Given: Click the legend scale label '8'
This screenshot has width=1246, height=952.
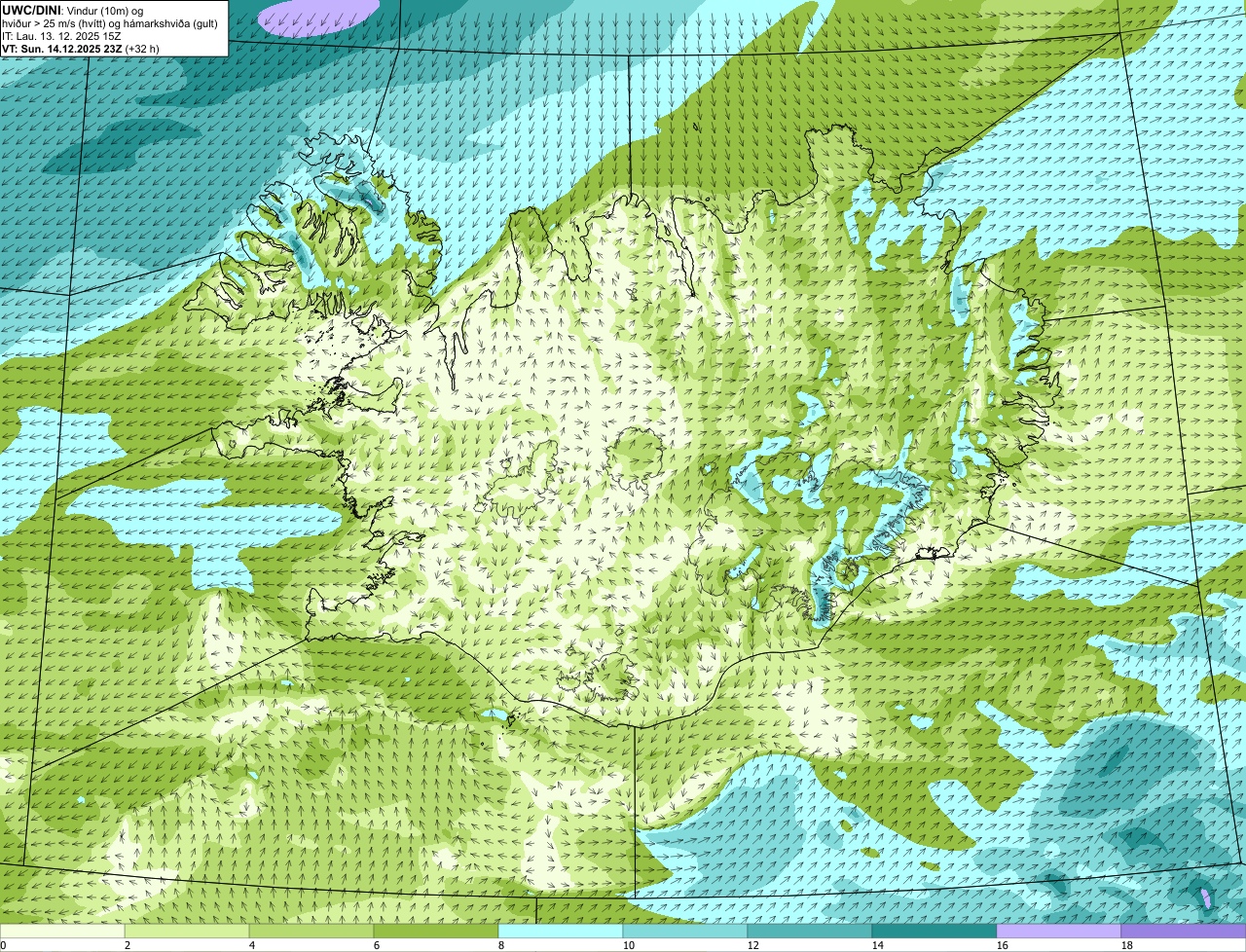Looking at the screenshot, I should (501, 945).
